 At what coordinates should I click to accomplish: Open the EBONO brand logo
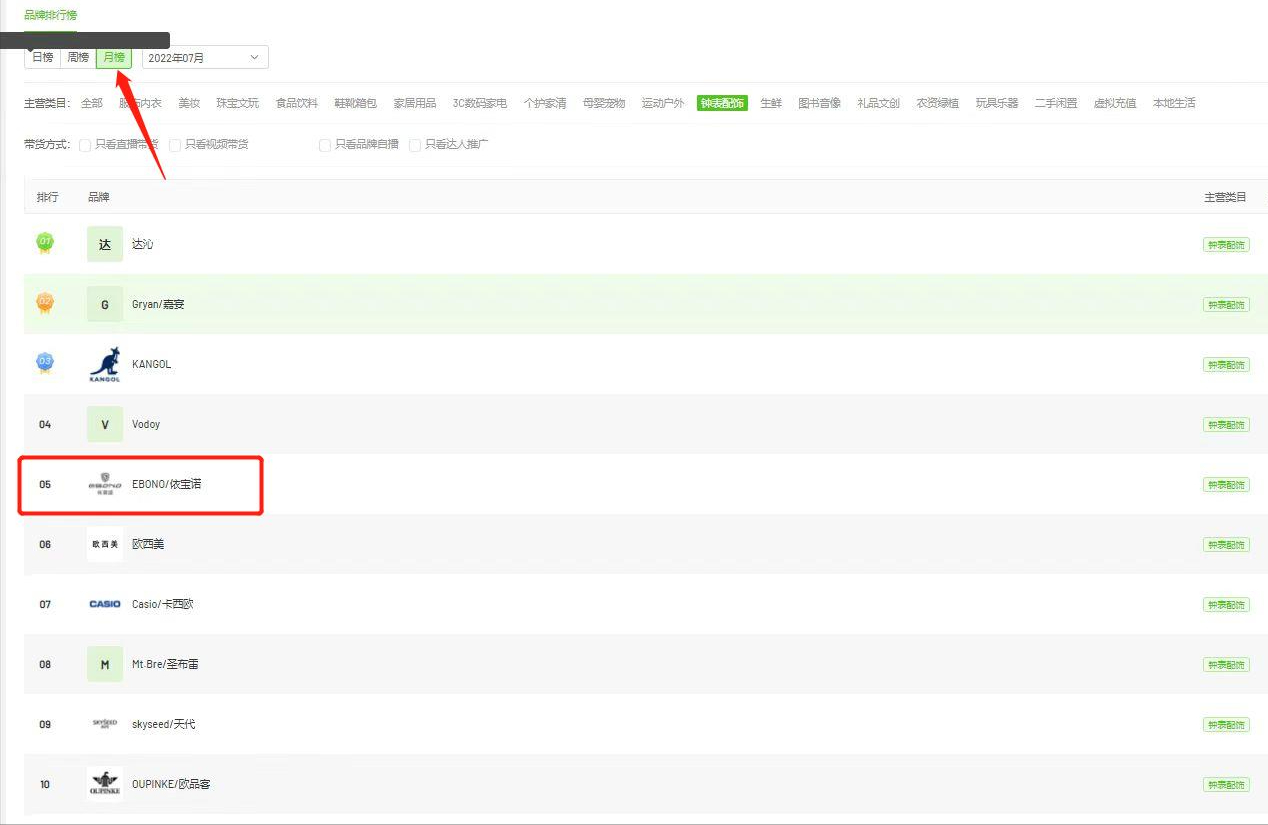click(x=105, y=484)
